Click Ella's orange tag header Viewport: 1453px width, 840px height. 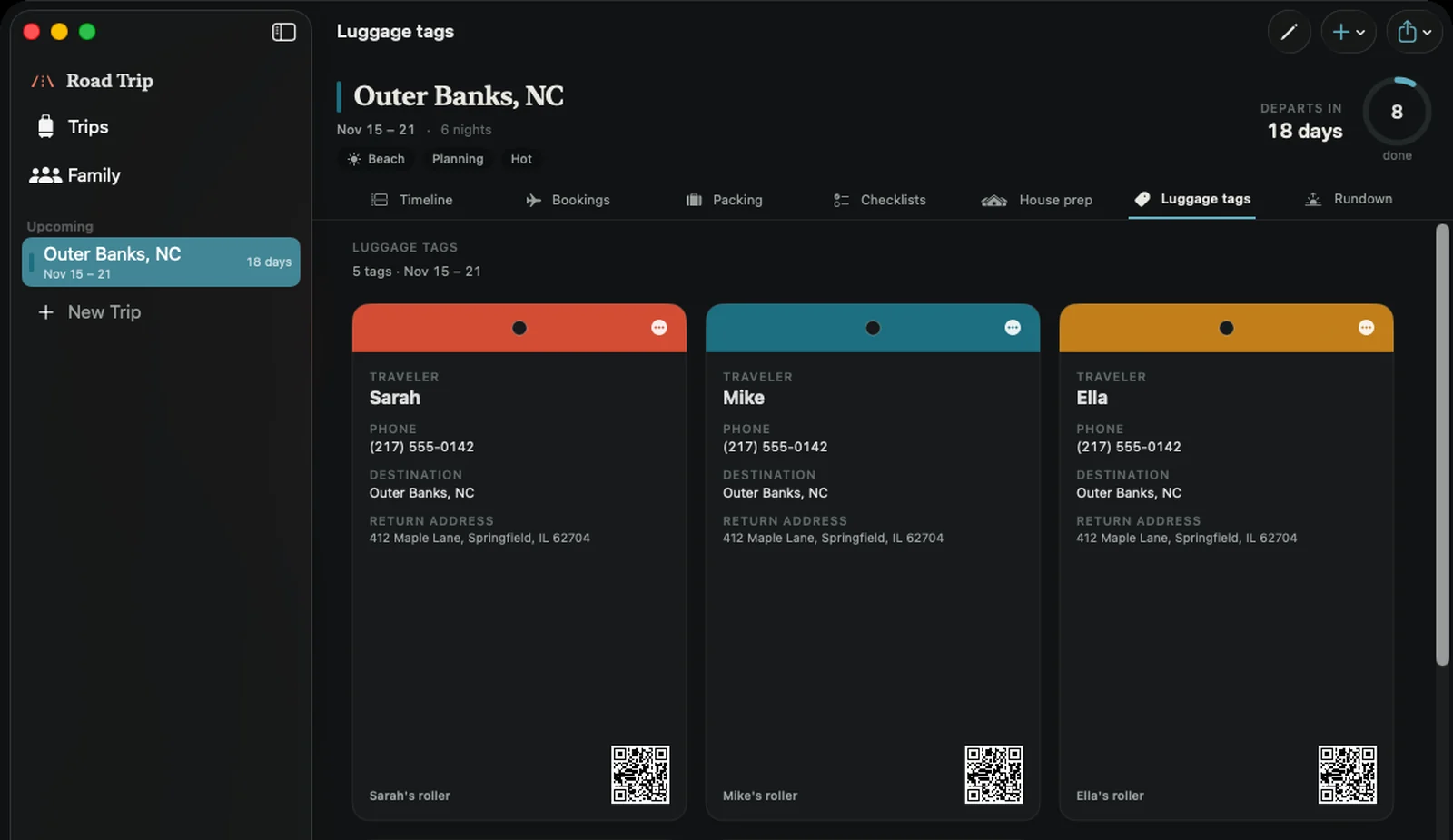click(1226, 328)
